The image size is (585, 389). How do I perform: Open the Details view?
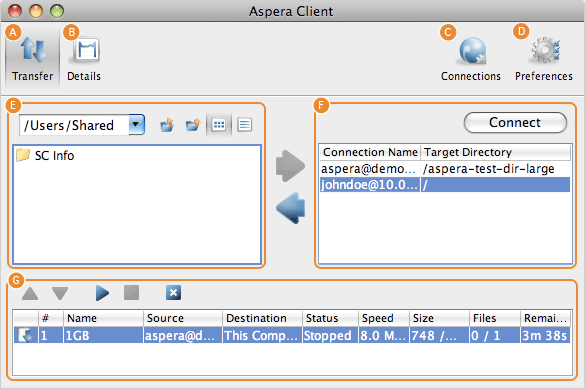84,58
